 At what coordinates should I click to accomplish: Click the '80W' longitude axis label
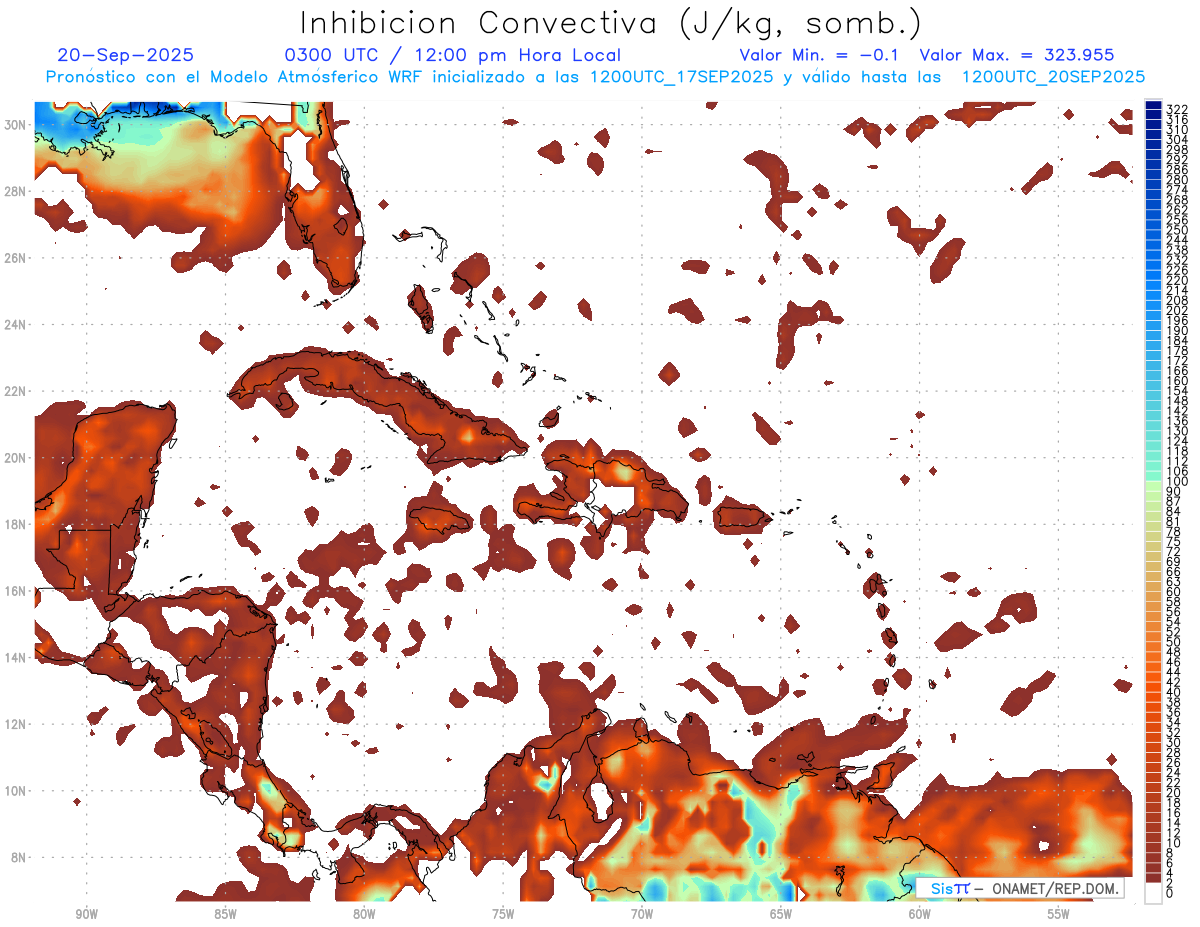coord(364,914)
